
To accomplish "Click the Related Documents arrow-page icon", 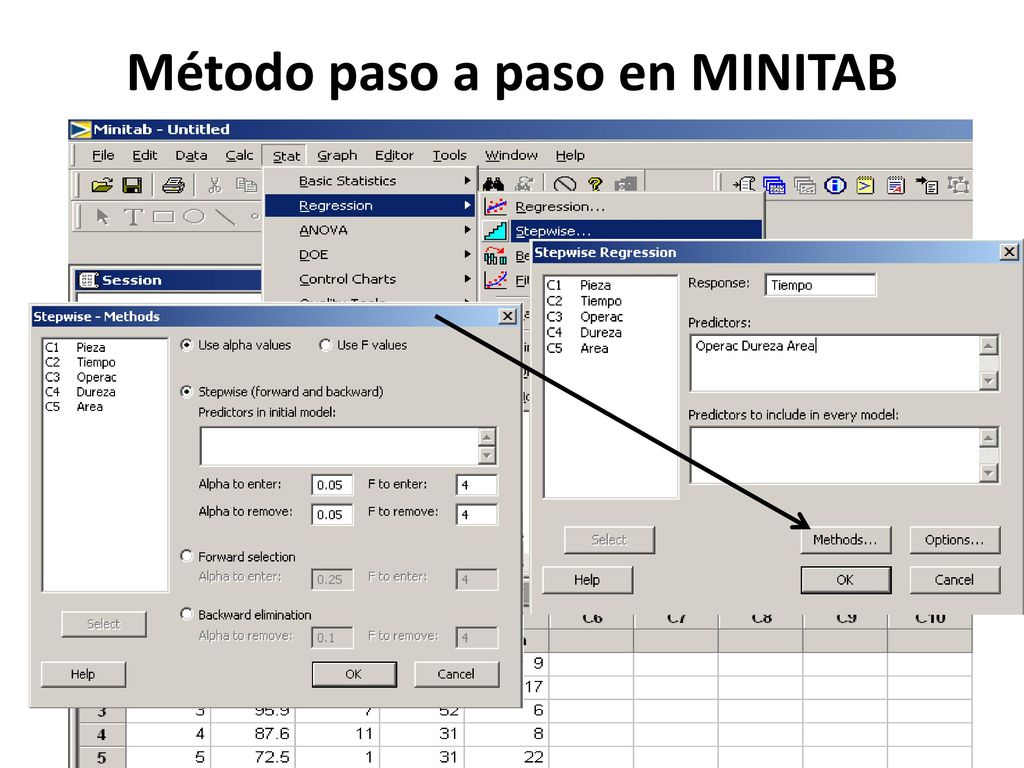I will click(927, 185).
